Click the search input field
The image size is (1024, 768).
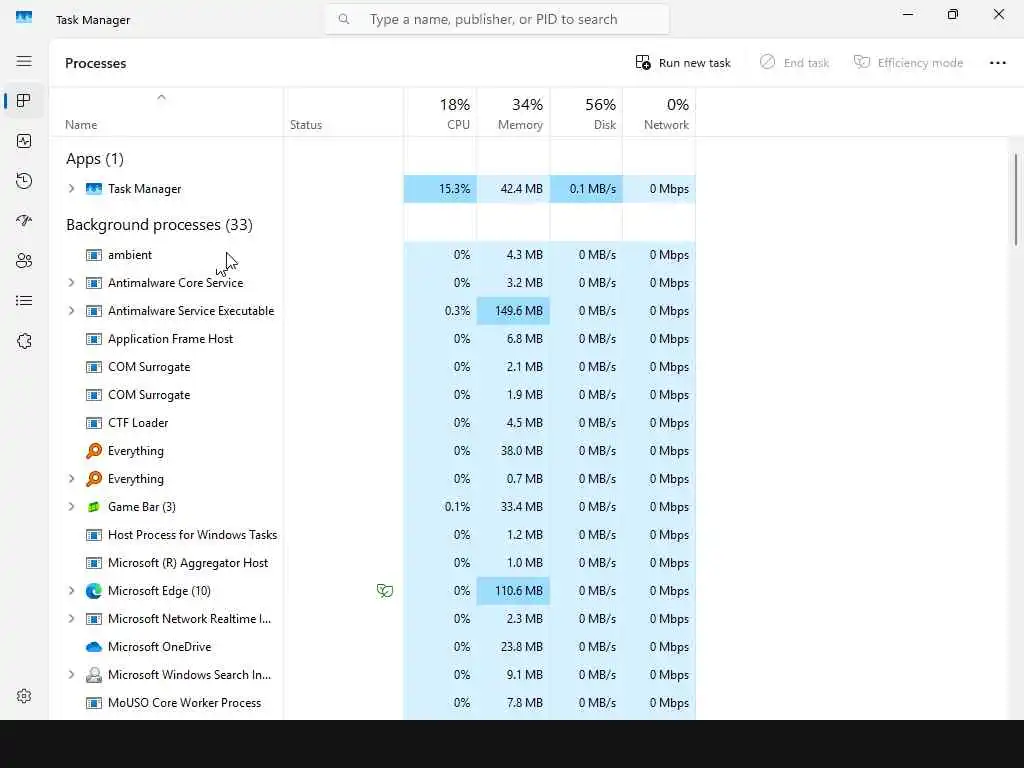coord(496,20)
